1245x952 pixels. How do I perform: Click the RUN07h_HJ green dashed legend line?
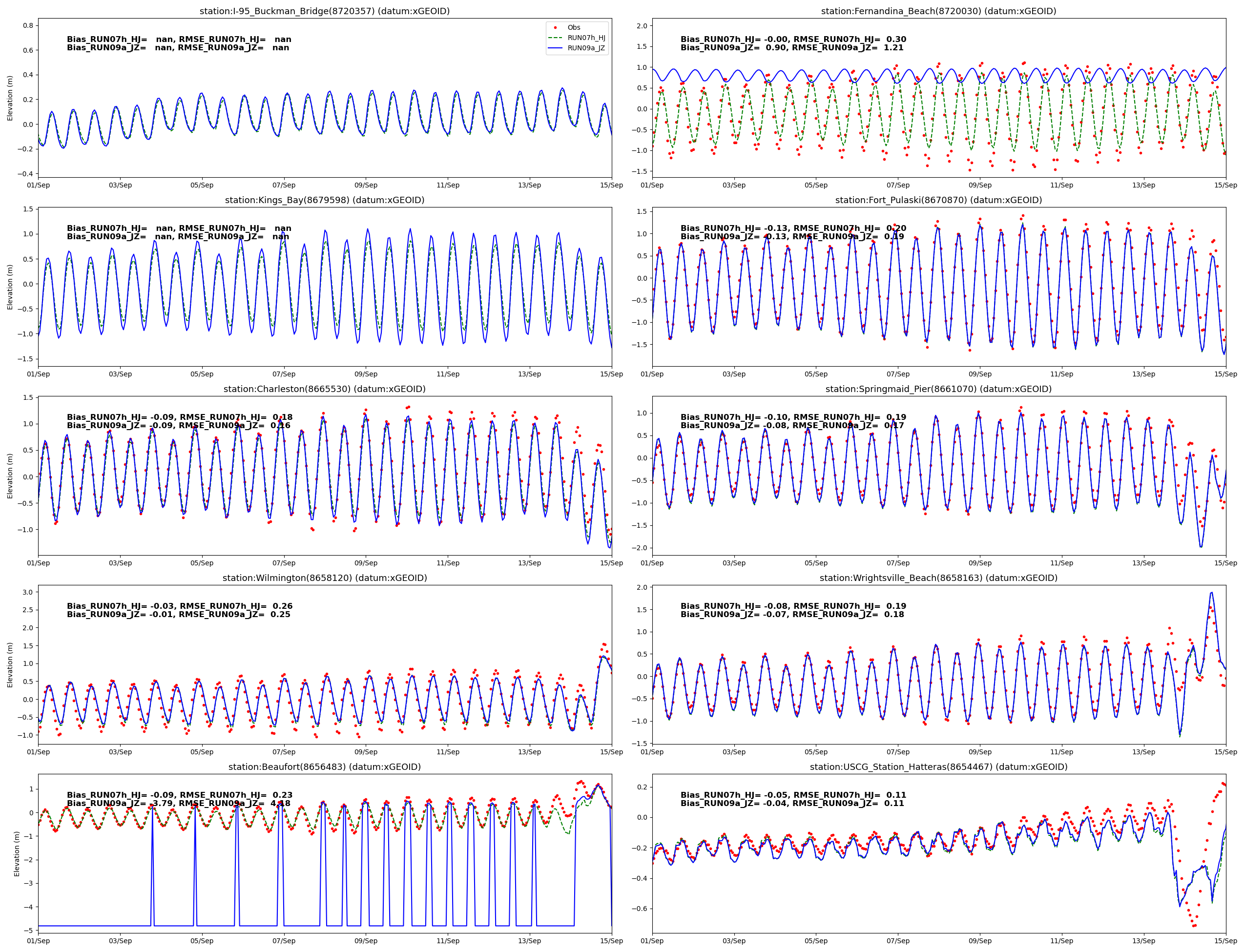[x=555, y=38]
